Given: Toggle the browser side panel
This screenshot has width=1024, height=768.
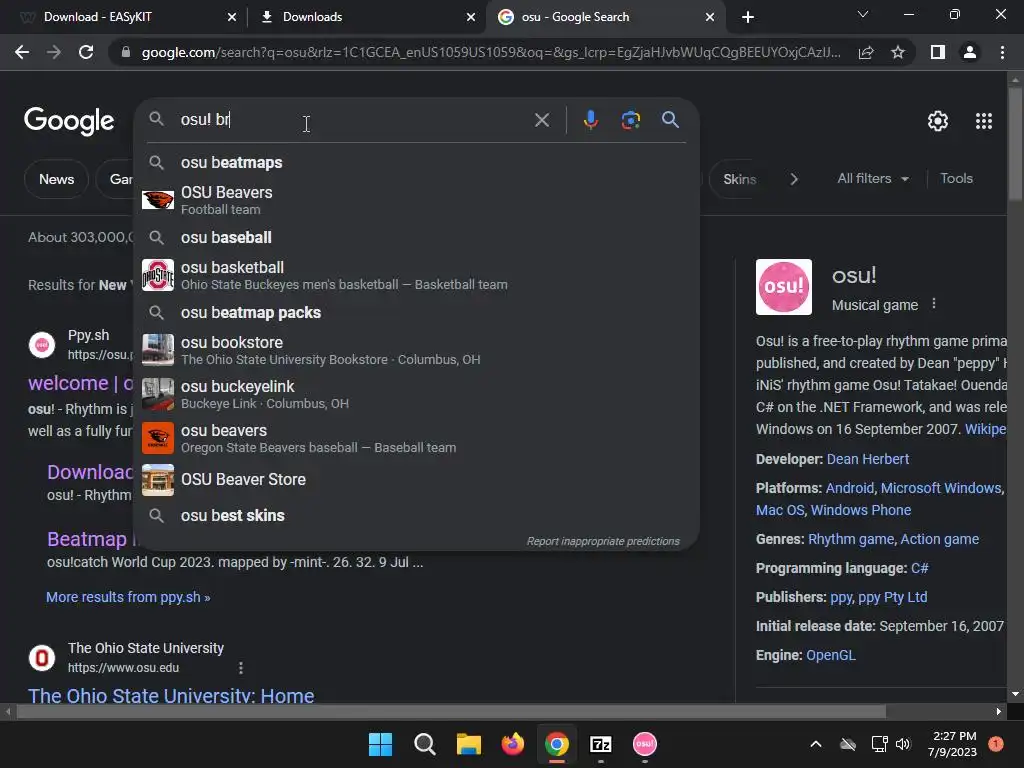Looking at the screenshot, I should (938, 52).
